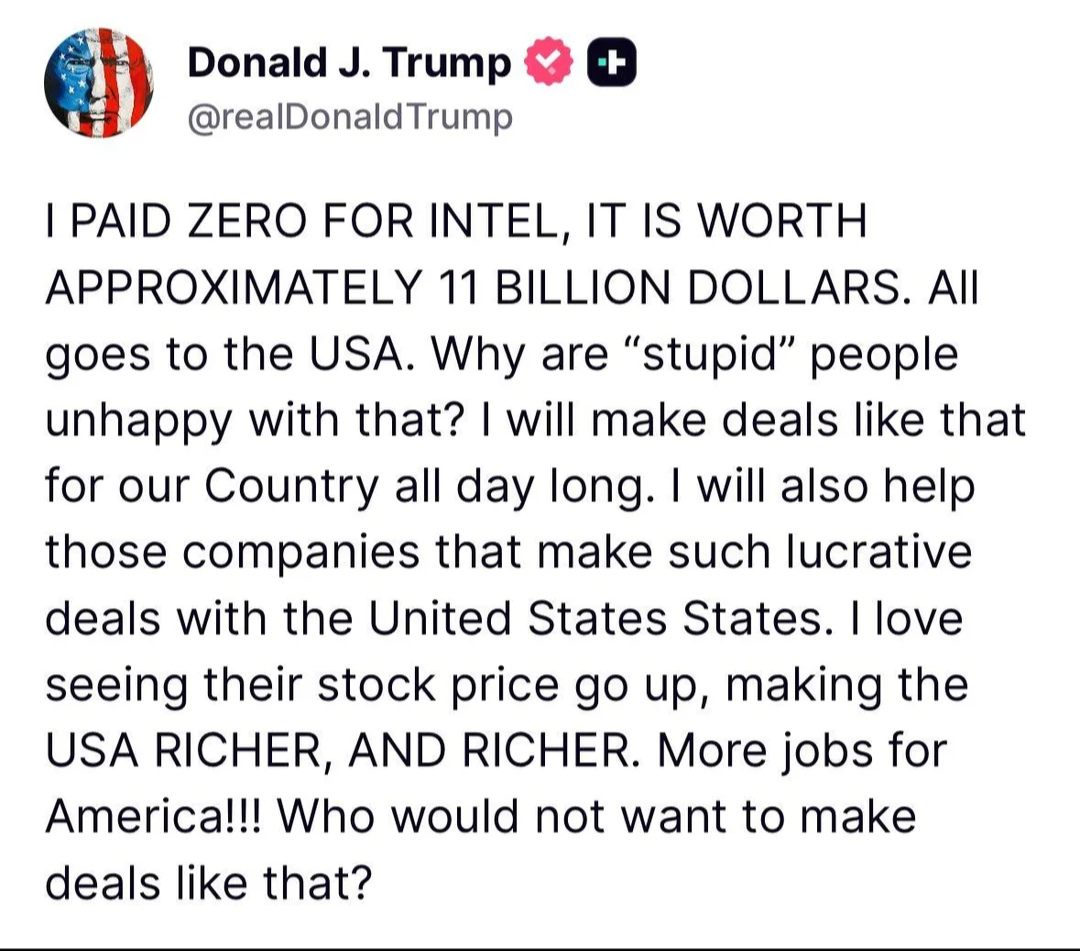The width and height of the screenshot is (1080, 951).
Task: Click the phrase "unhappy with that?"
Action: tap(252, 421)
